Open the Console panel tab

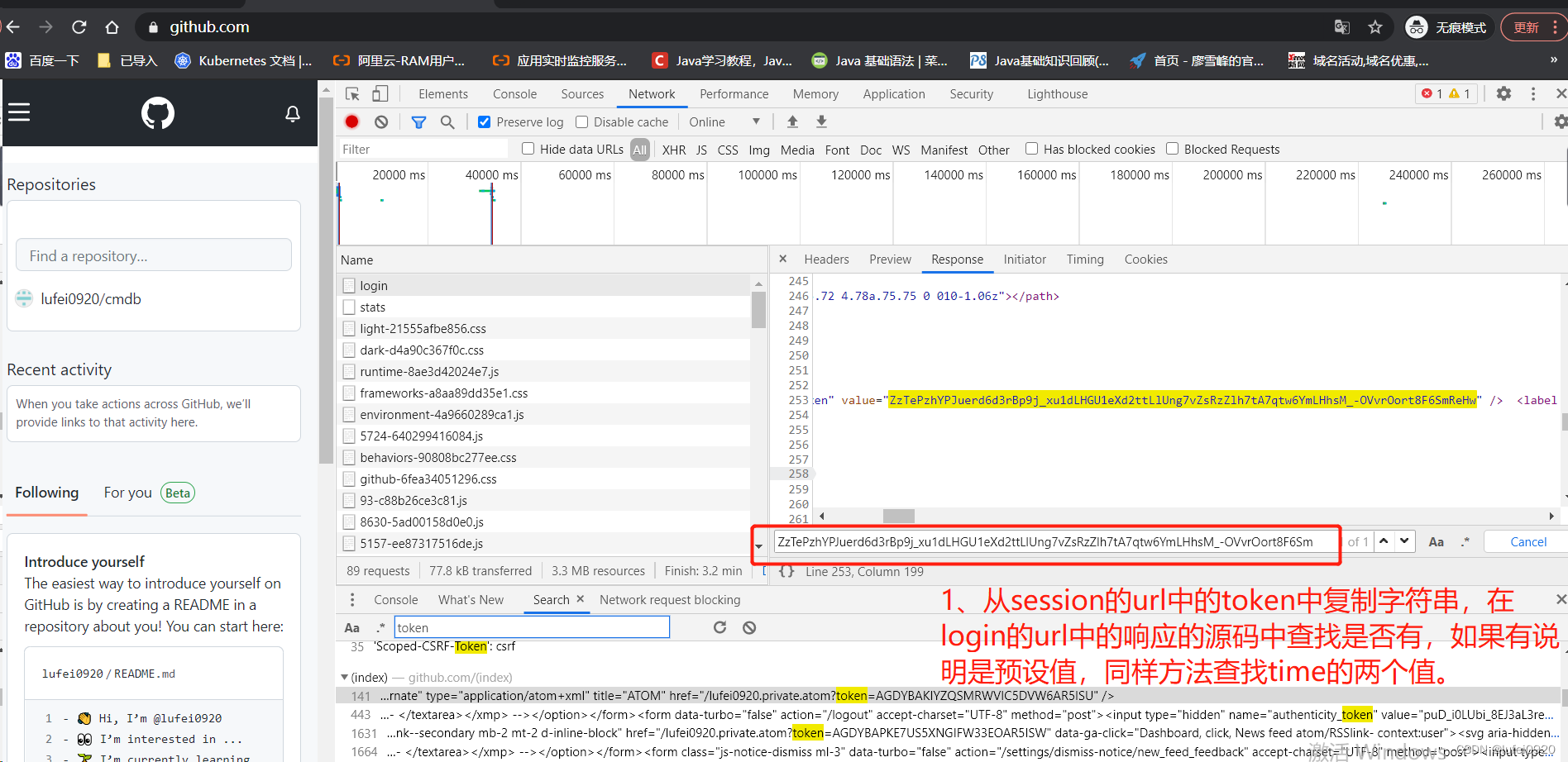[x=514, y=94]
